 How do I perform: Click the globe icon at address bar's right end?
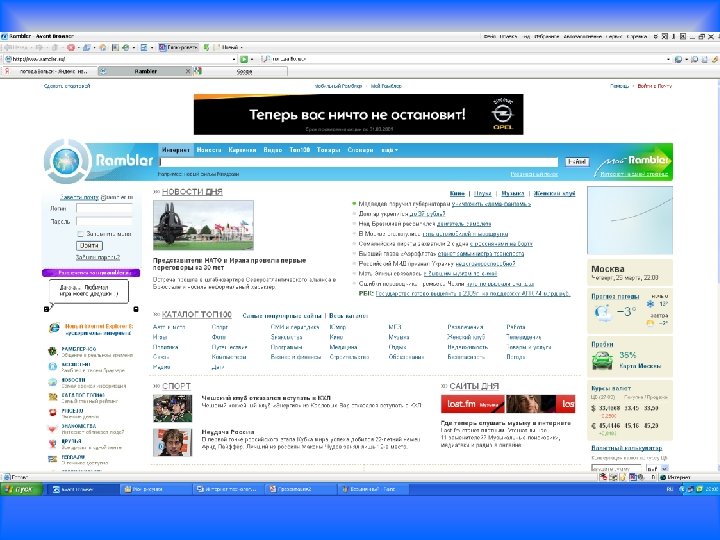[x=678, y=59]
